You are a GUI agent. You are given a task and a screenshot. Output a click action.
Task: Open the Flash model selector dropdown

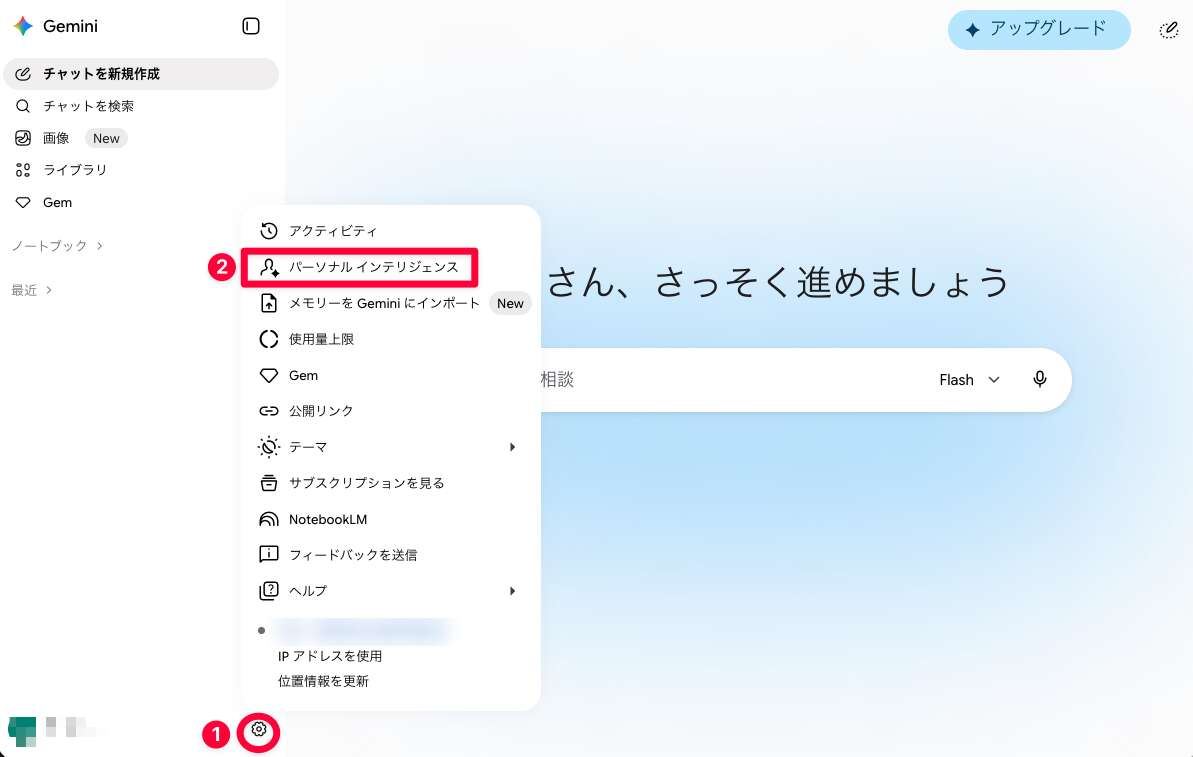[969, 380]
